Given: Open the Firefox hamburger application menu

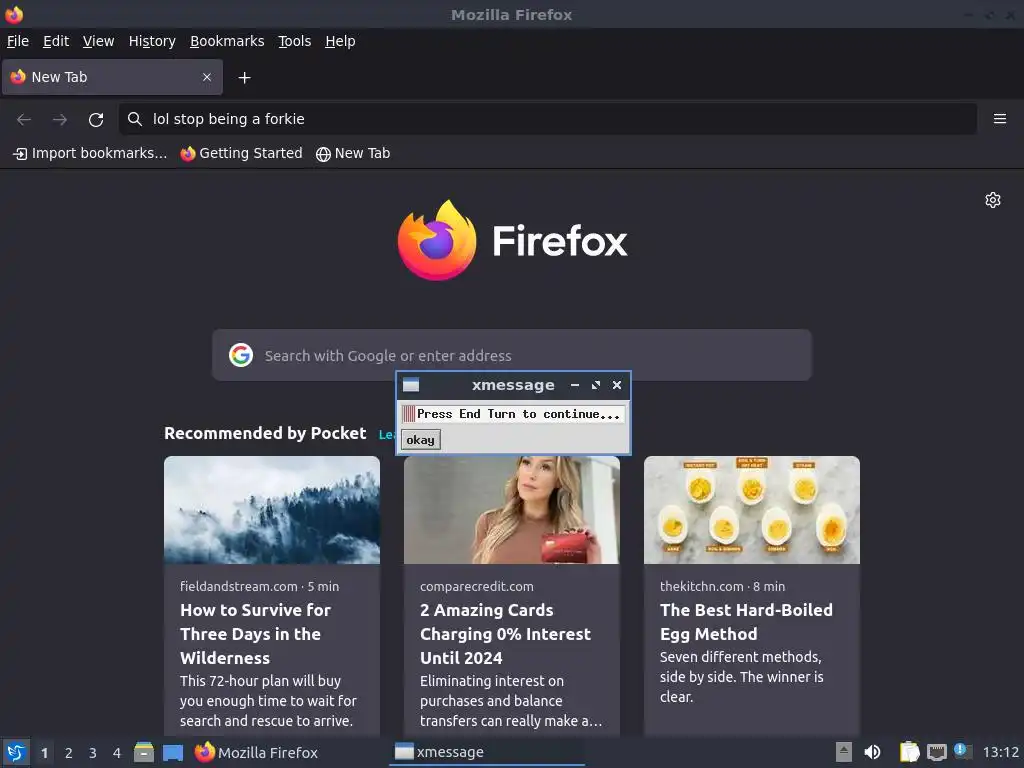Looking at the screenshot, I should (x=1000, y=119).
